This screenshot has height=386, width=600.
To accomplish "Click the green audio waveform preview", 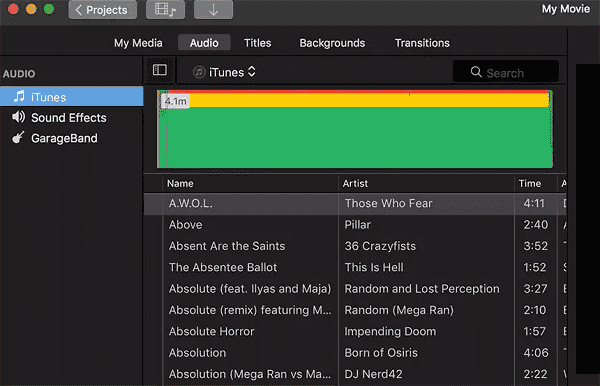I will click(x=355, y=129).
